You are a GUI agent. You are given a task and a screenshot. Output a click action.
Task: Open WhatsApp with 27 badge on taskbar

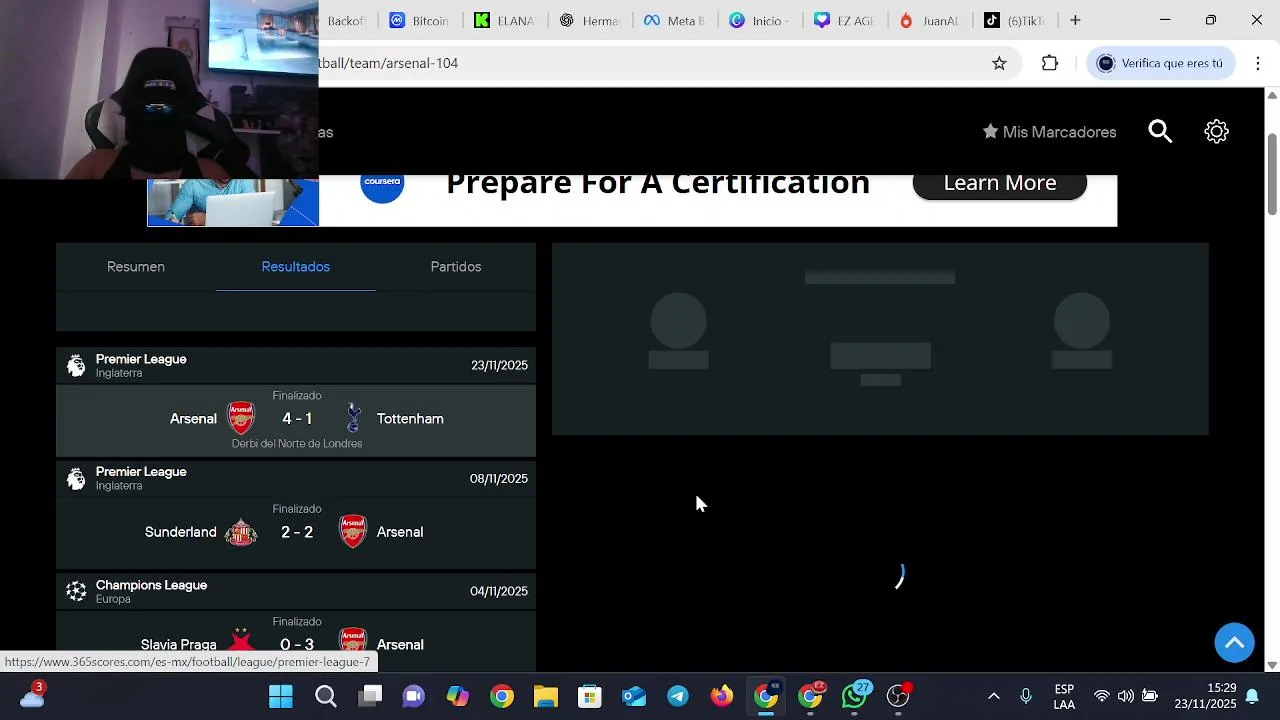pyautogui.click(x=855, y=695)
